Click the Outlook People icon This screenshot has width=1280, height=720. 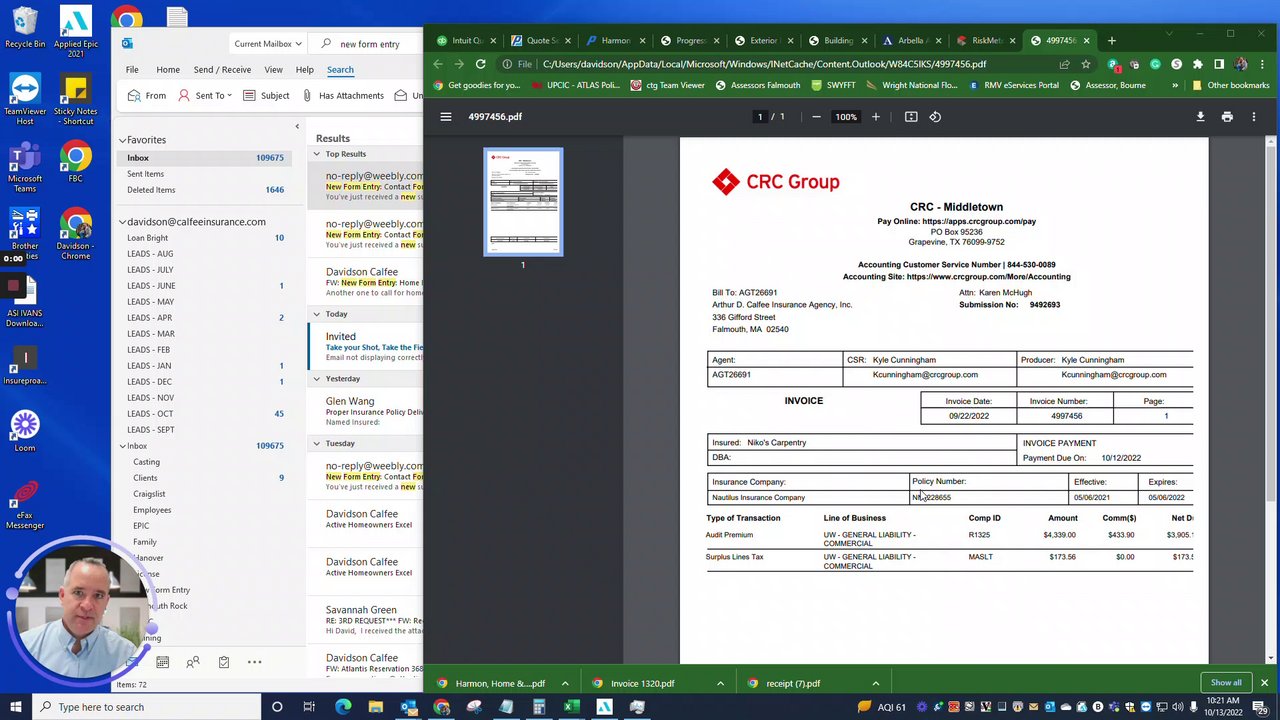193,662
